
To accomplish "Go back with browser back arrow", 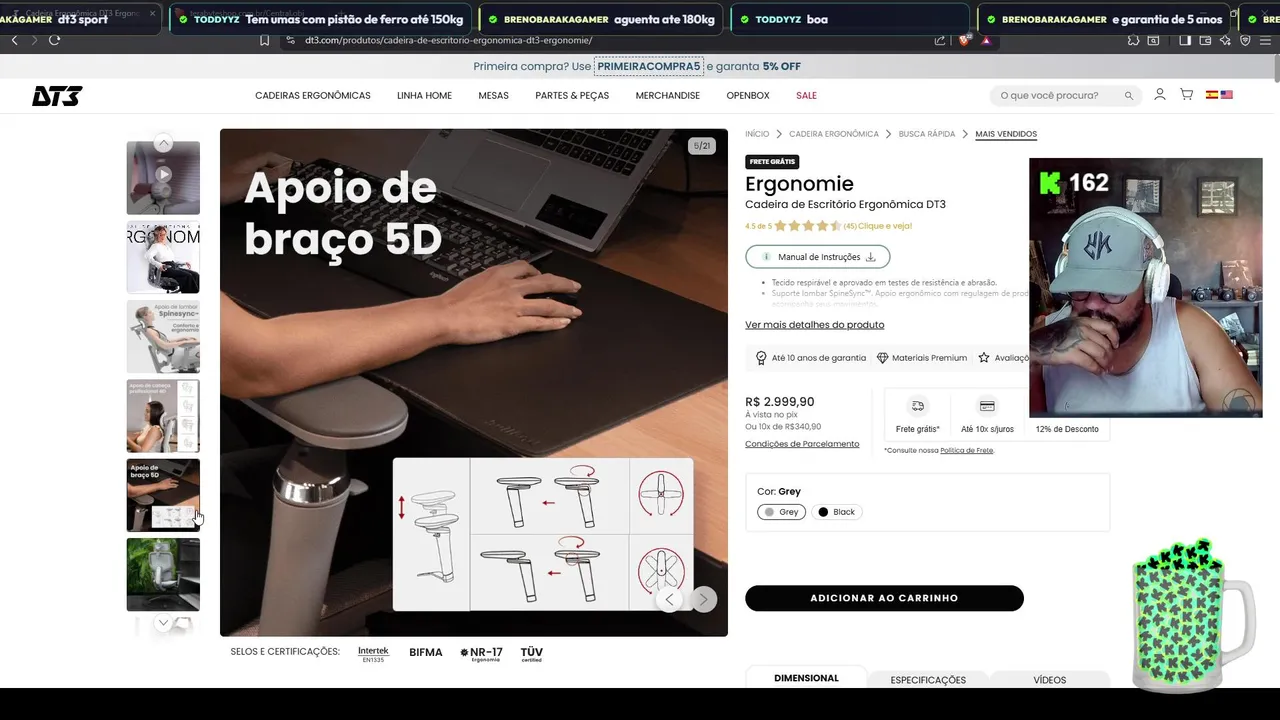I will click(x=14, y=40).
